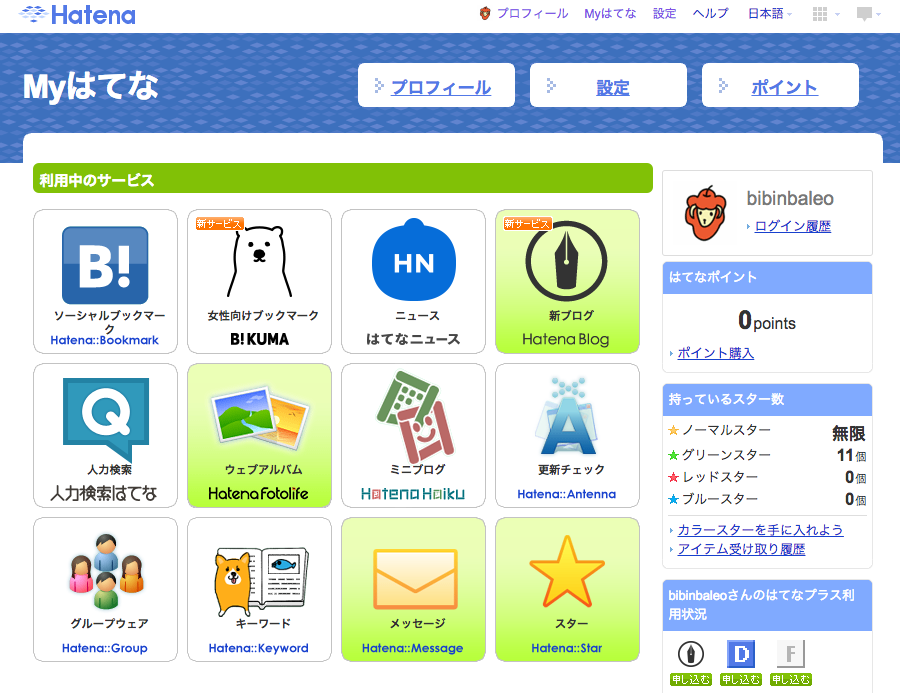
Task: Open the 設定 tab in banner
Action: point(608,86)
